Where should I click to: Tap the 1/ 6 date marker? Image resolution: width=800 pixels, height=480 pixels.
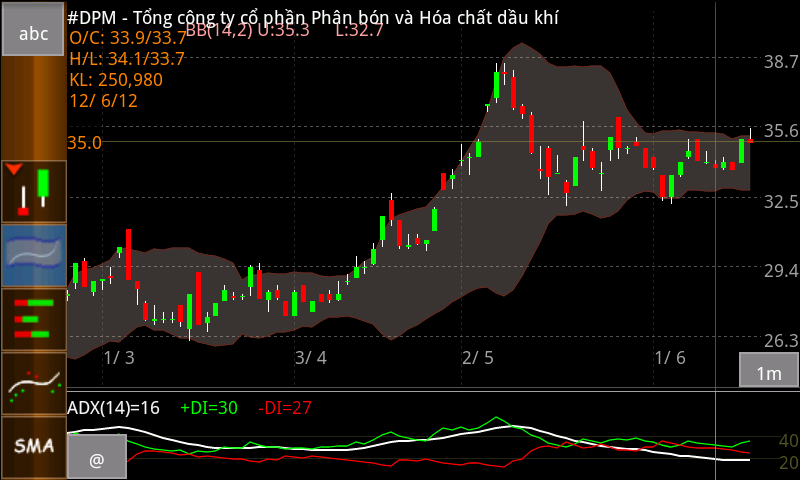[x=669, y=357]
